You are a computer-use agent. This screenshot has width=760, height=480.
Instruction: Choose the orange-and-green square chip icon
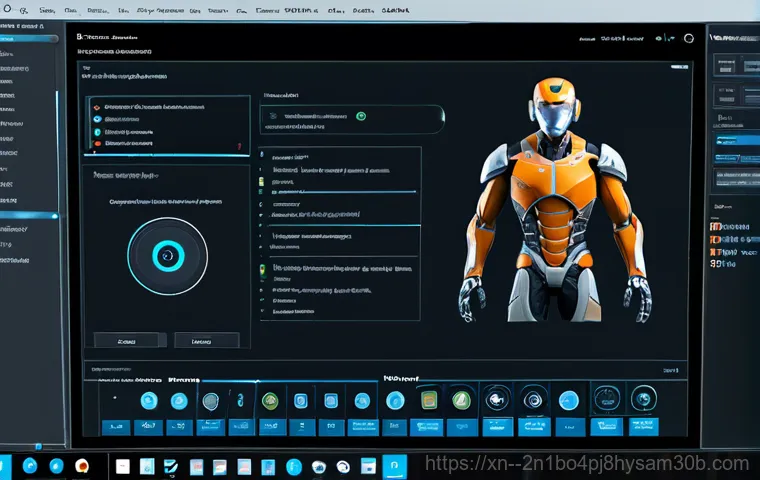pos(429,400)
